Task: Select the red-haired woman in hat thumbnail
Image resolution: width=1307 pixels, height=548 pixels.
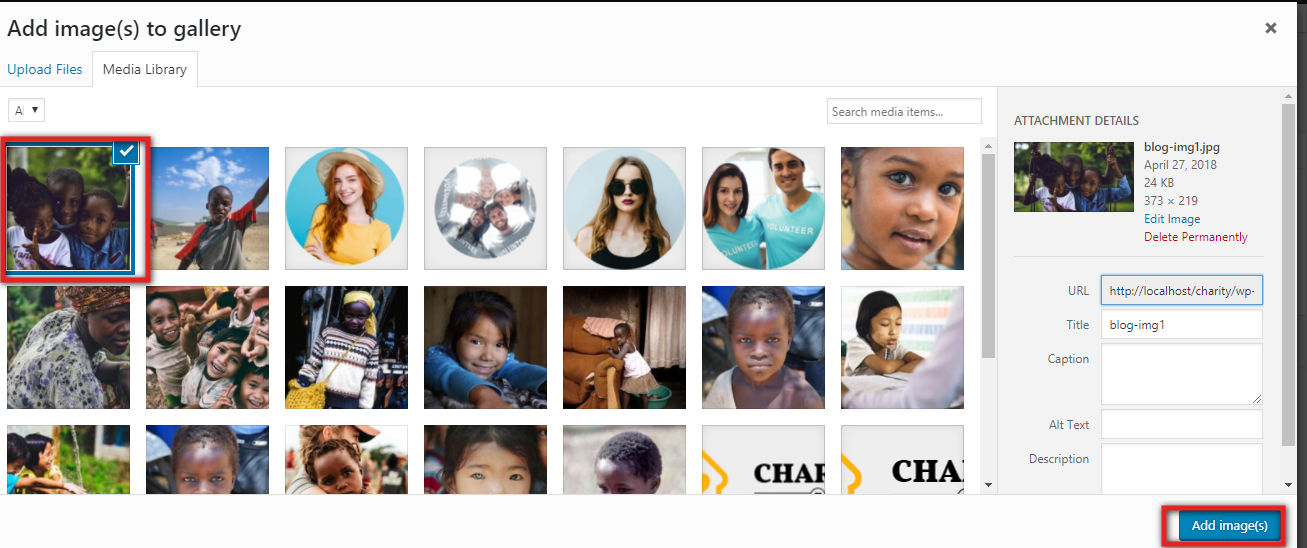Action: coord(346,208)
